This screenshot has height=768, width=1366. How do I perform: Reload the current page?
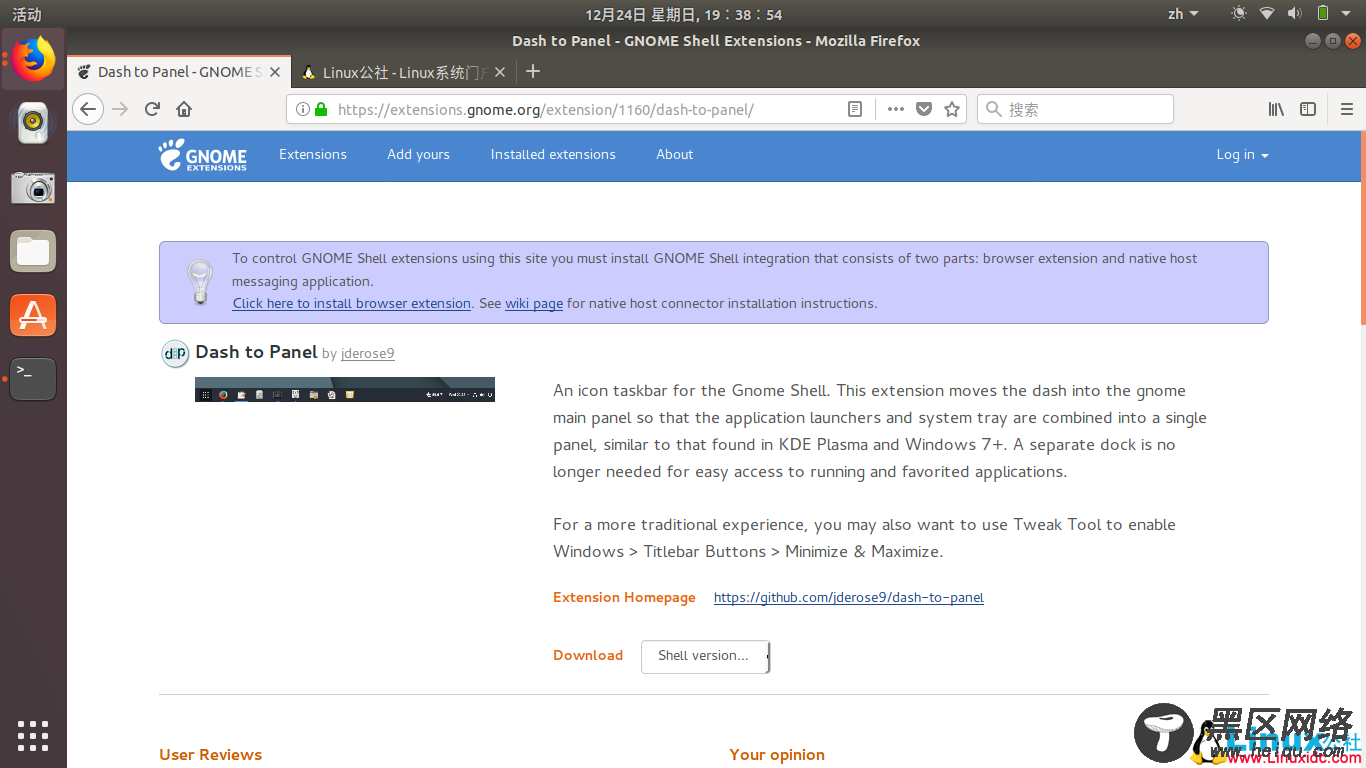[x=152, y=109]
